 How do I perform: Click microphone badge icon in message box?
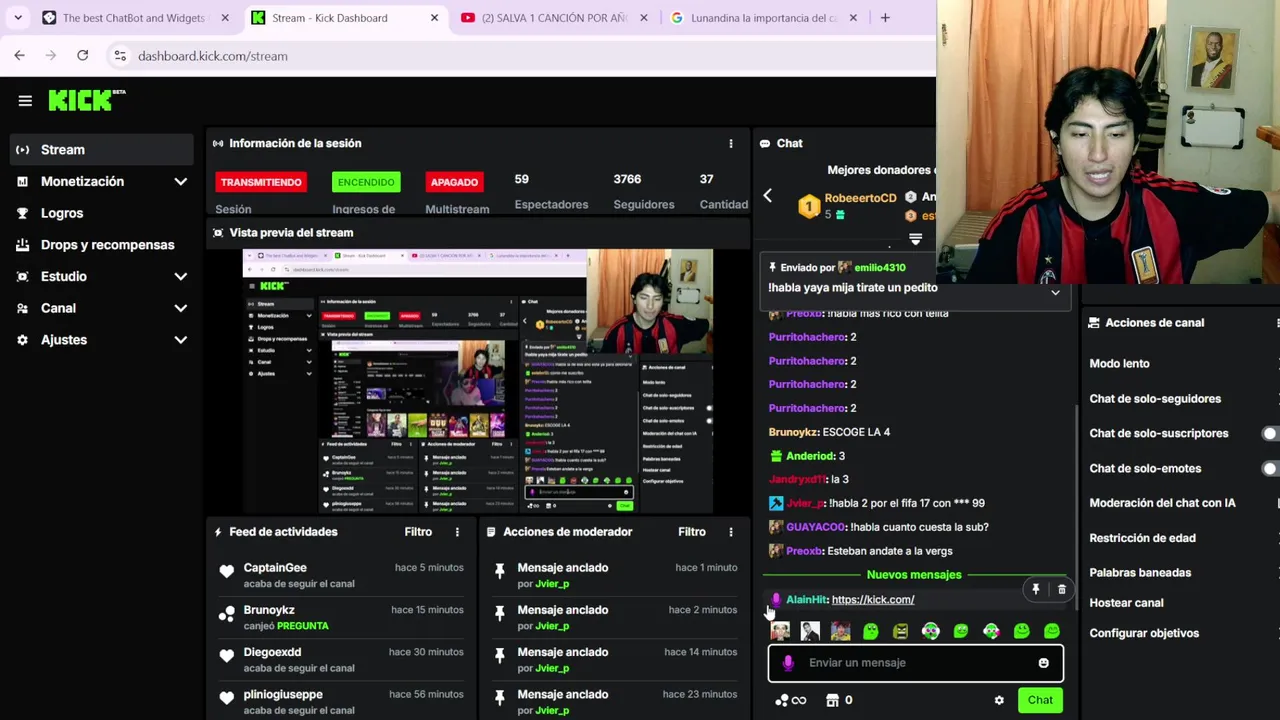(788, 663)
